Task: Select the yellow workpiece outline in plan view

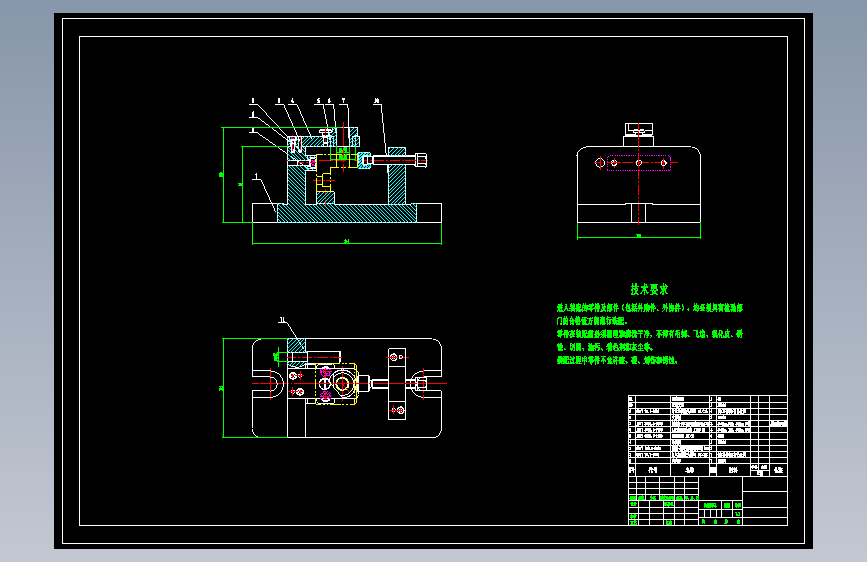Action: click(336, 383)
